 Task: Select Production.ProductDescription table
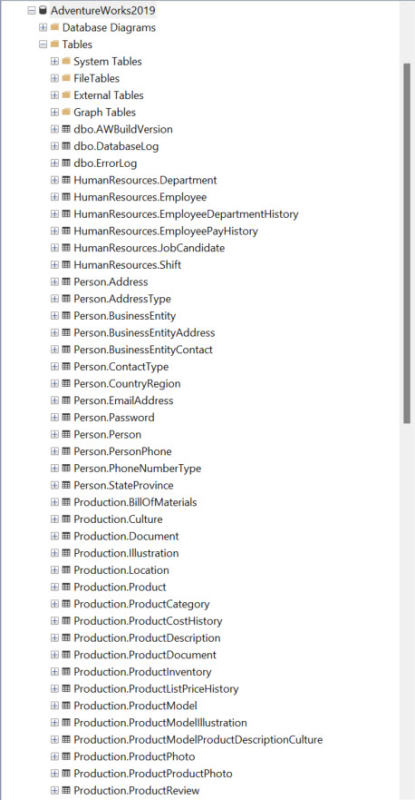click(x=147, y=638)
